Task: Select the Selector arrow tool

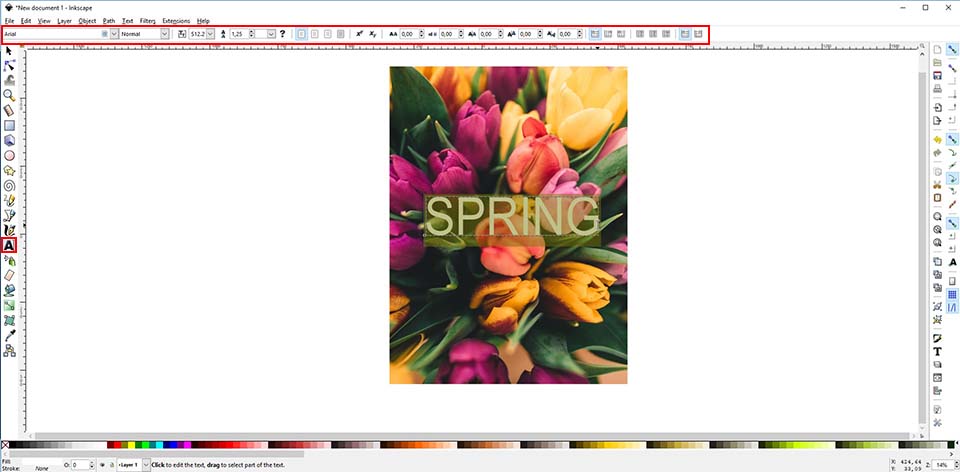Action: (x=9, y=51)
